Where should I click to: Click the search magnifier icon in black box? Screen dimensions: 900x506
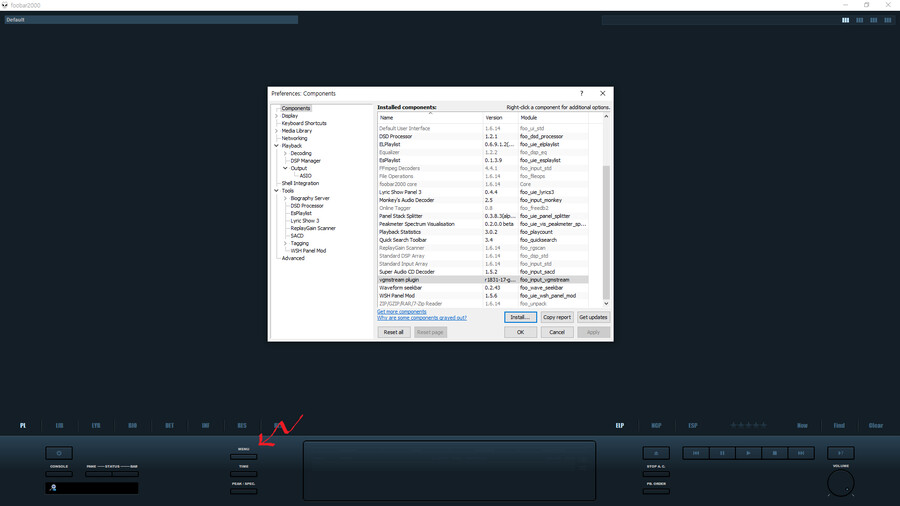click(53, 488)
